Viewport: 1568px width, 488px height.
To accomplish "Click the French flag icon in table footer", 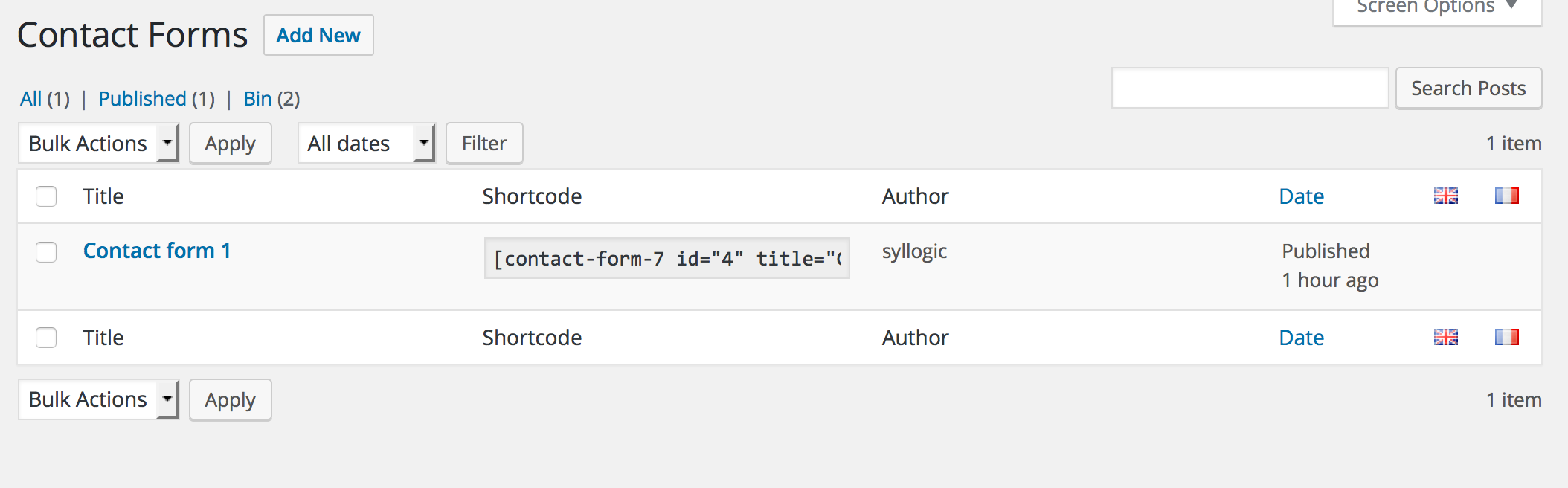I will [1506, 337].
